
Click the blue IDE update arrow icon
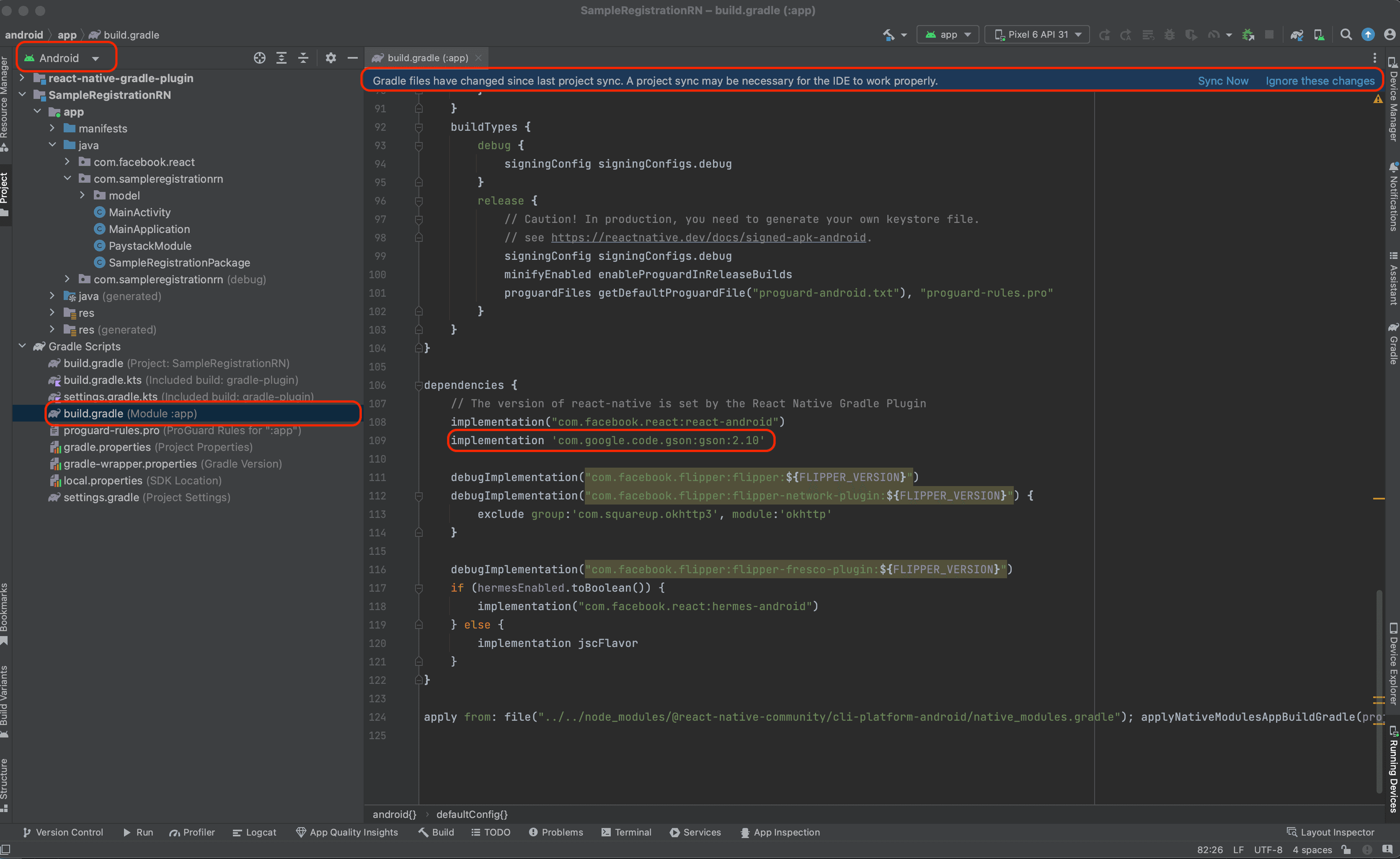coord(1368,35)
